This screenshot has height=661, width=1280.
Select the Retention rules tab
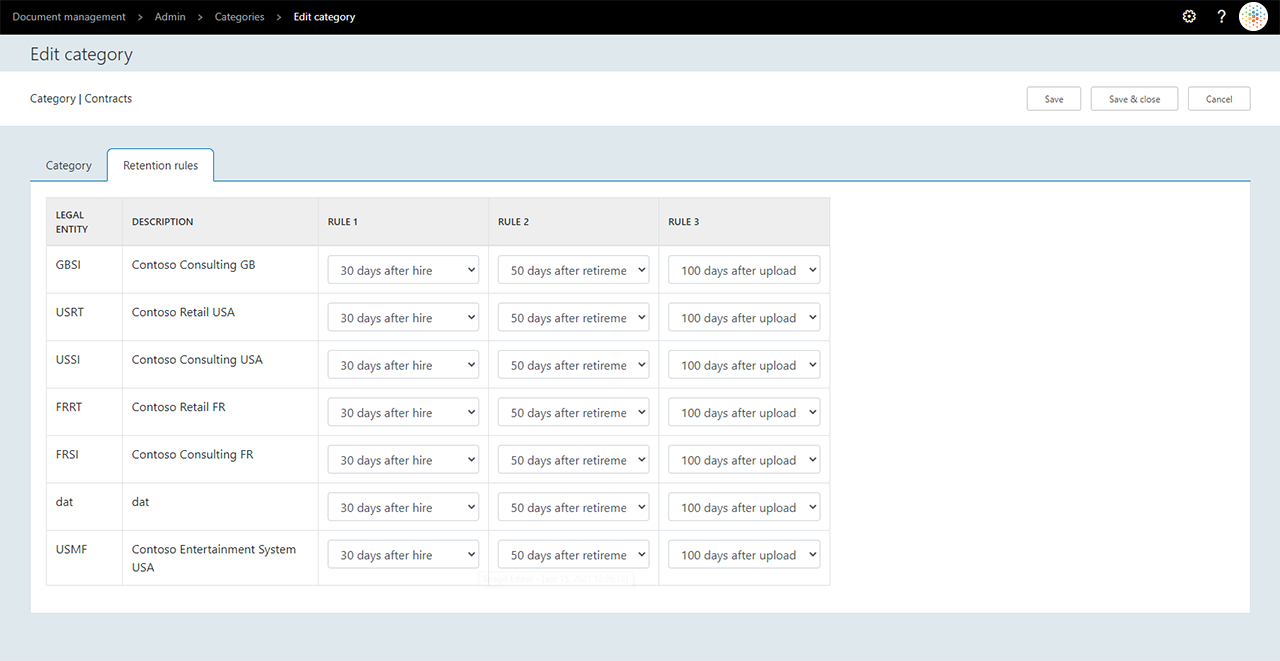pos(161,165)
